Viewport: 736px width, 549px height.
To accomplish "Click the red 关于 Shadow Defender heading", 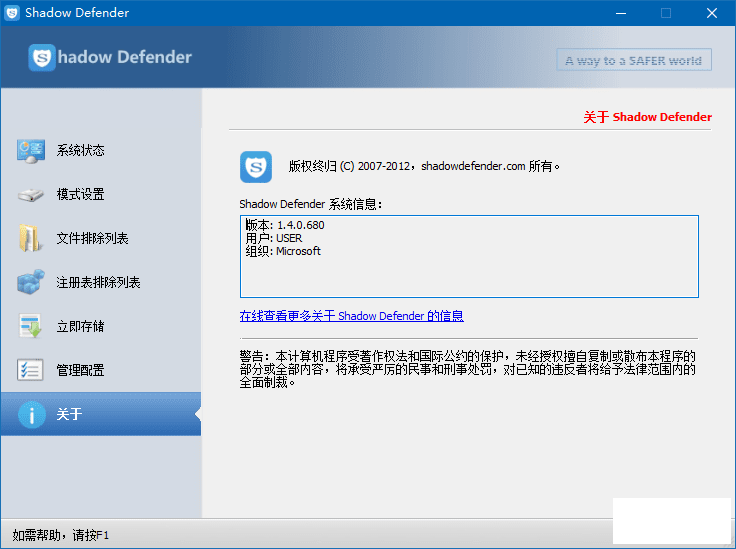I will click(647, 117).
